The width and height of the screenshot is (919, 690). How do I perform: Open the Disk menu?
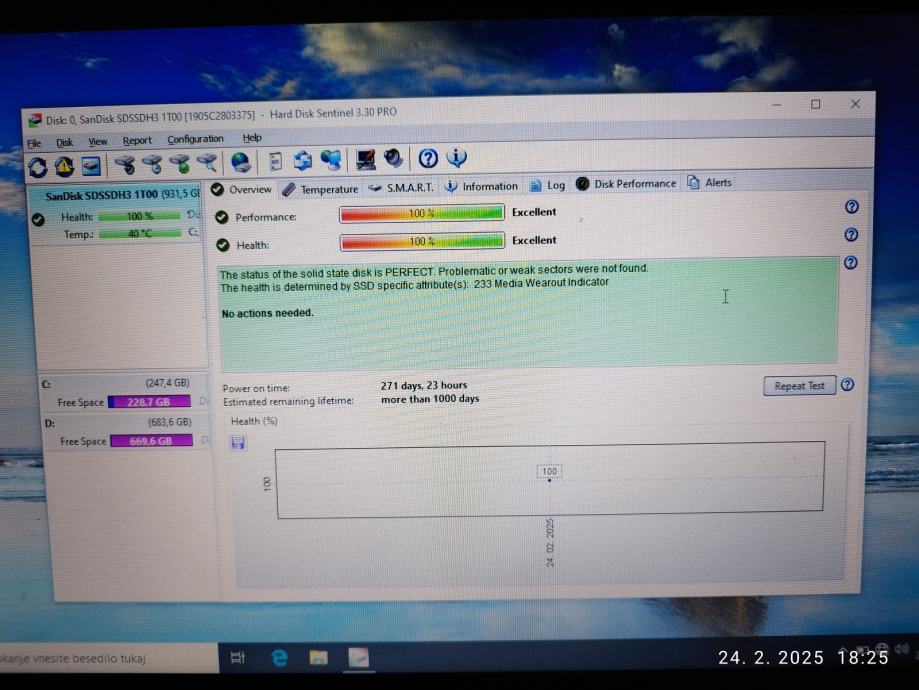click(x=65, y=142)
